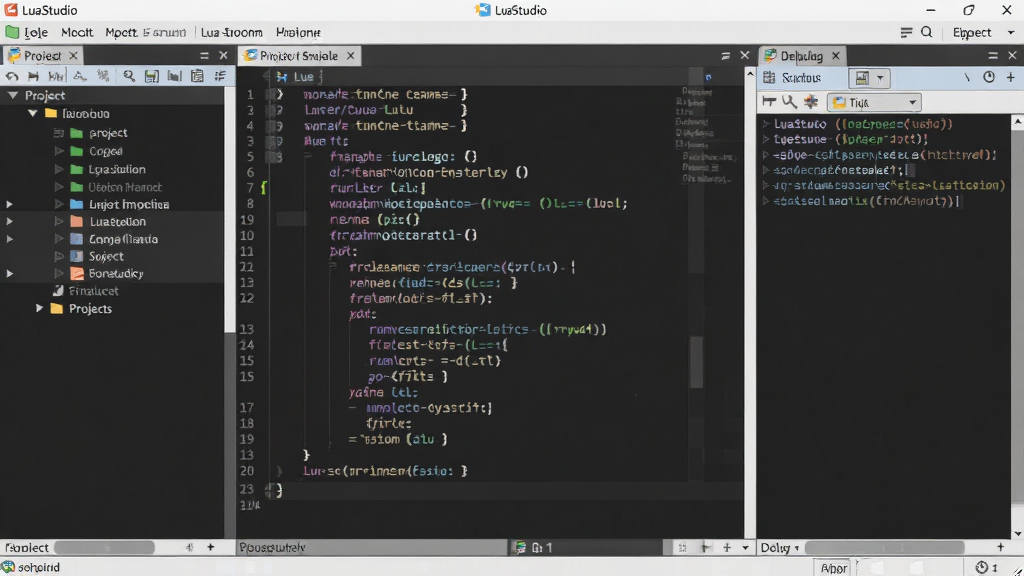Click the clock icon in Debug panel toolbar

[989, 77]
